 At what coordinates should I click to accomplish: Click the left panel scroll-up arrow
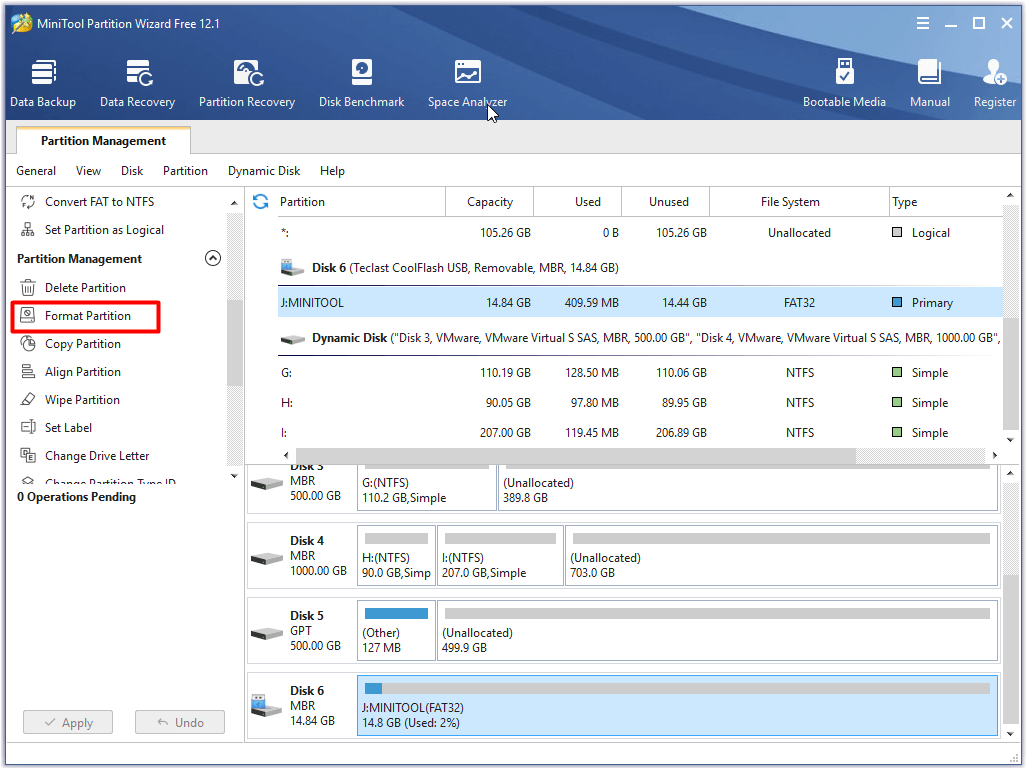[234, 203]
